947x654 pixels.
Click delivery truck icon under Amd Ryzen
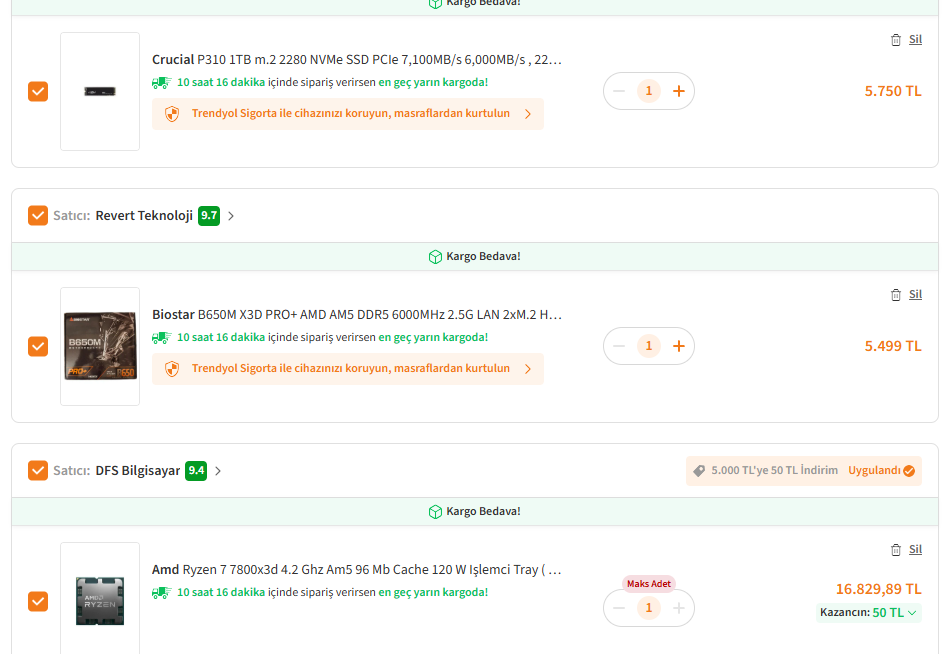click(x=161, y=592)
